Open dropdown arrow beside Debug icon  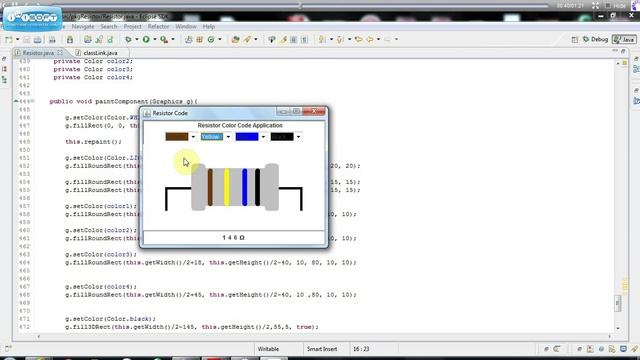137,40
